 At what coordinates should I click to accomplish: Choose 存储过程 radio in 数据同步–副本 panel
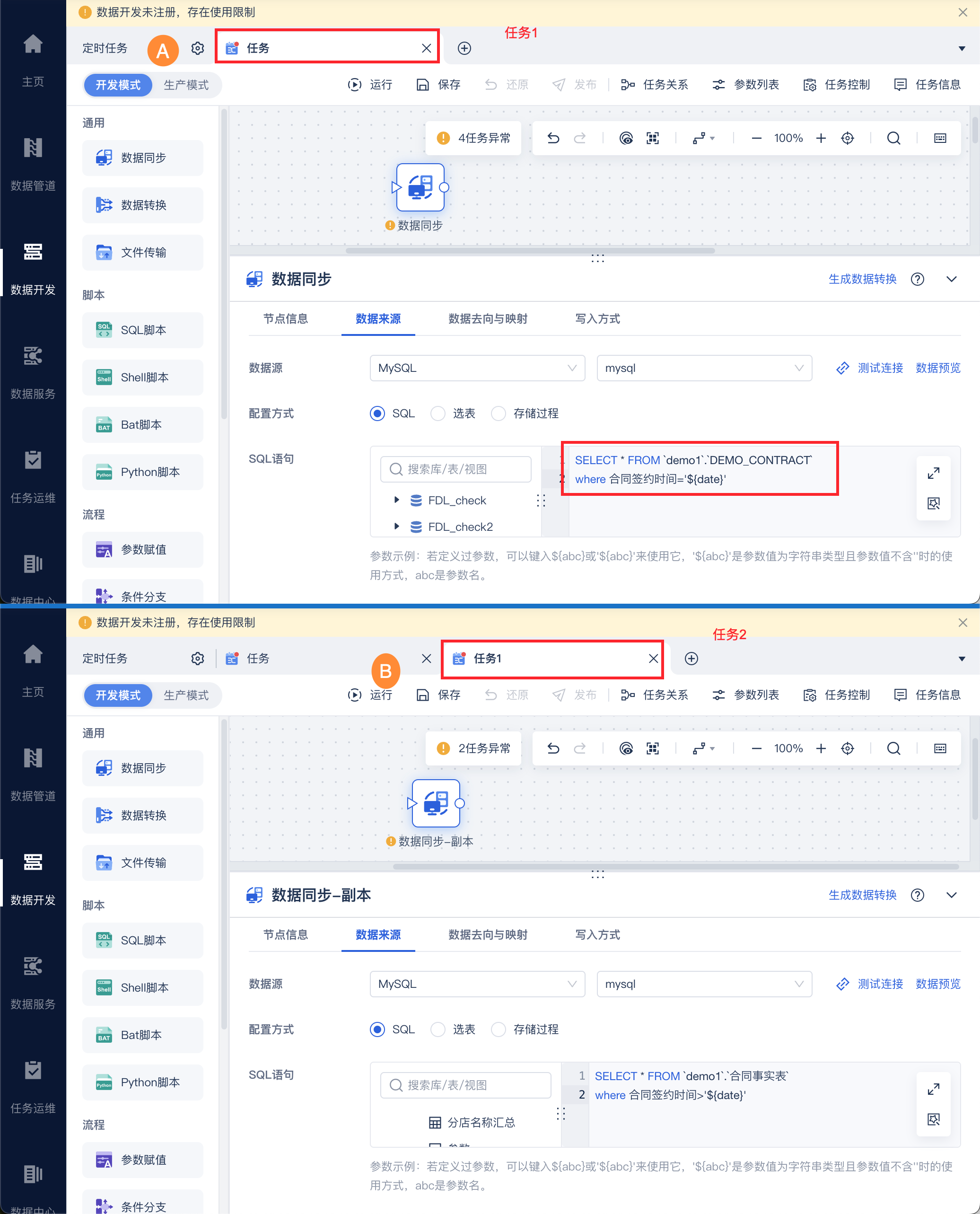499,1029
